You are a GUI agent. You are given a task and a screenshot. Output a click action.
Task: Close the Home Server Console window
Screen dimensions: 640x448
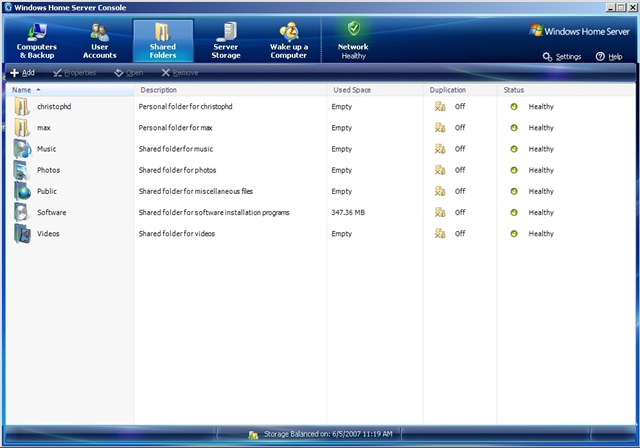(632, 7)
